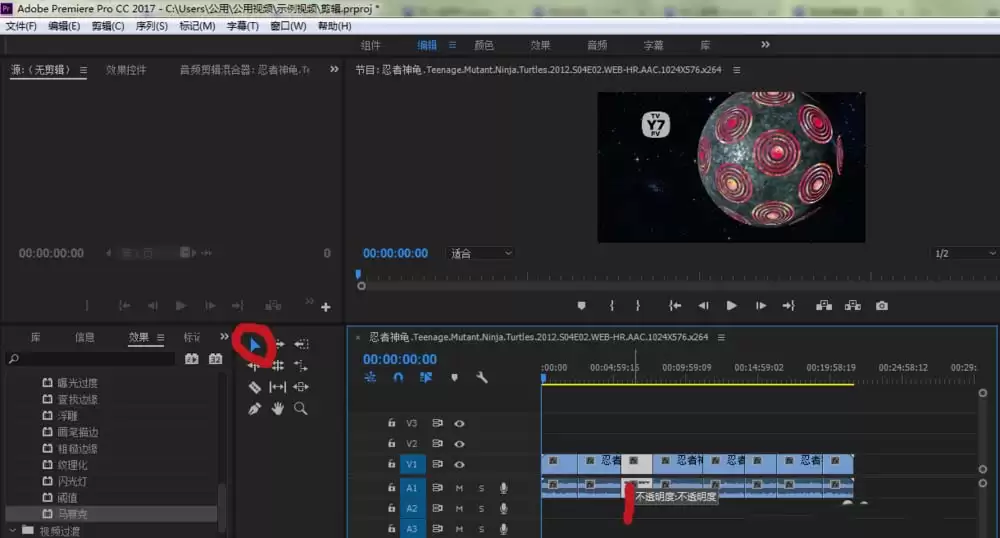The height and width of the screenshot is (538, 1000).
Task: Toggle lock on track V2
Action: tap(391, 444)
